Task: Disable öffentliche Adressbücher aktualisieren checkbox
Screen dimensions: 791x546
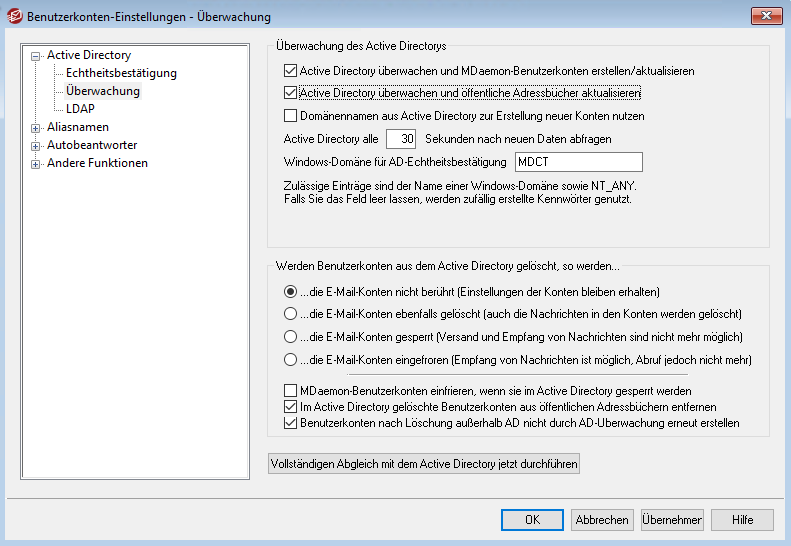Action: point(291,94)
